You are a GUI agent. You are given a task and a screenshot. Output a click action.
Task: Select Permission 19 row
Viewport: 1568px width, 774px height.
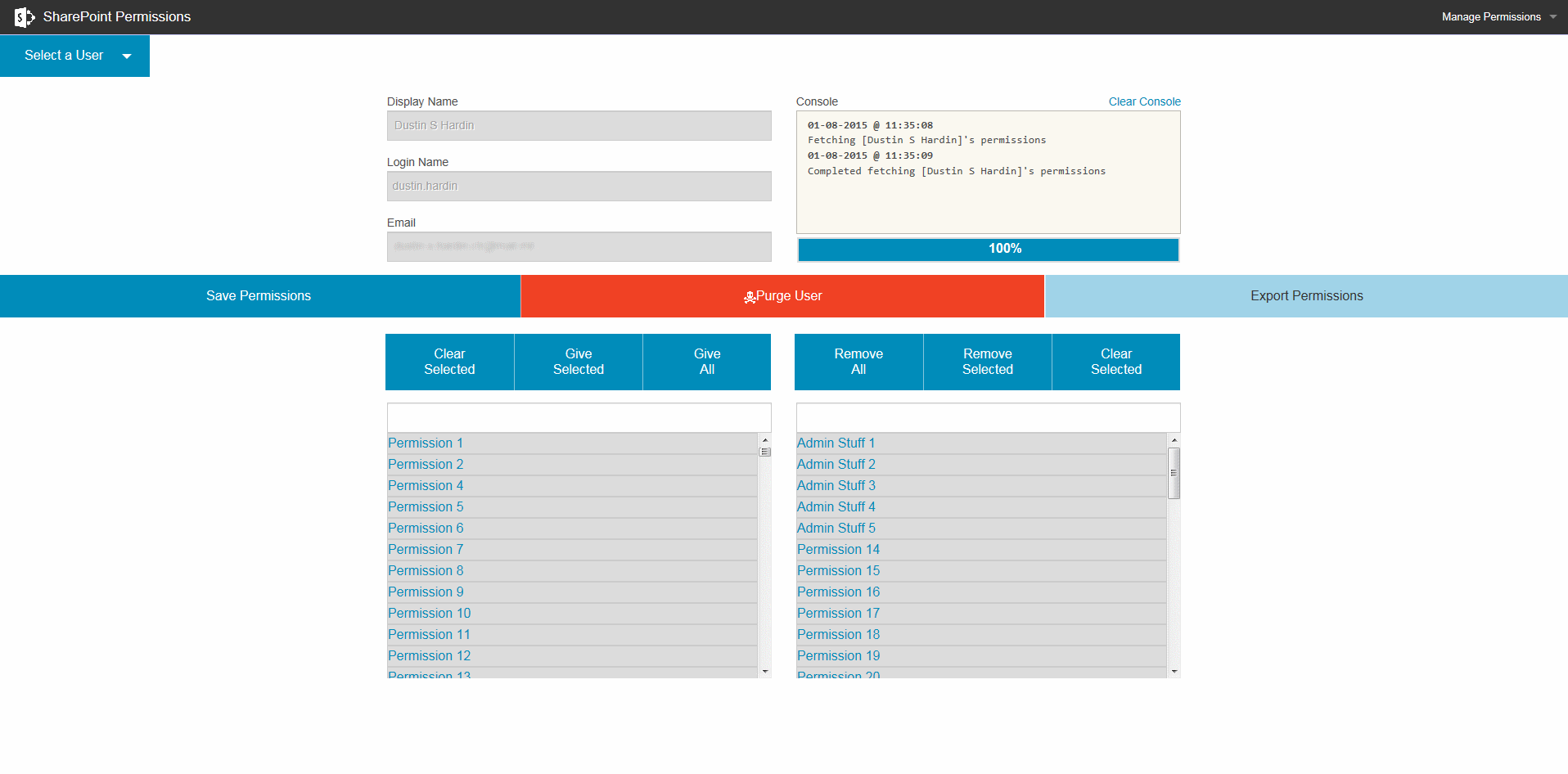[x=981, y=656]
